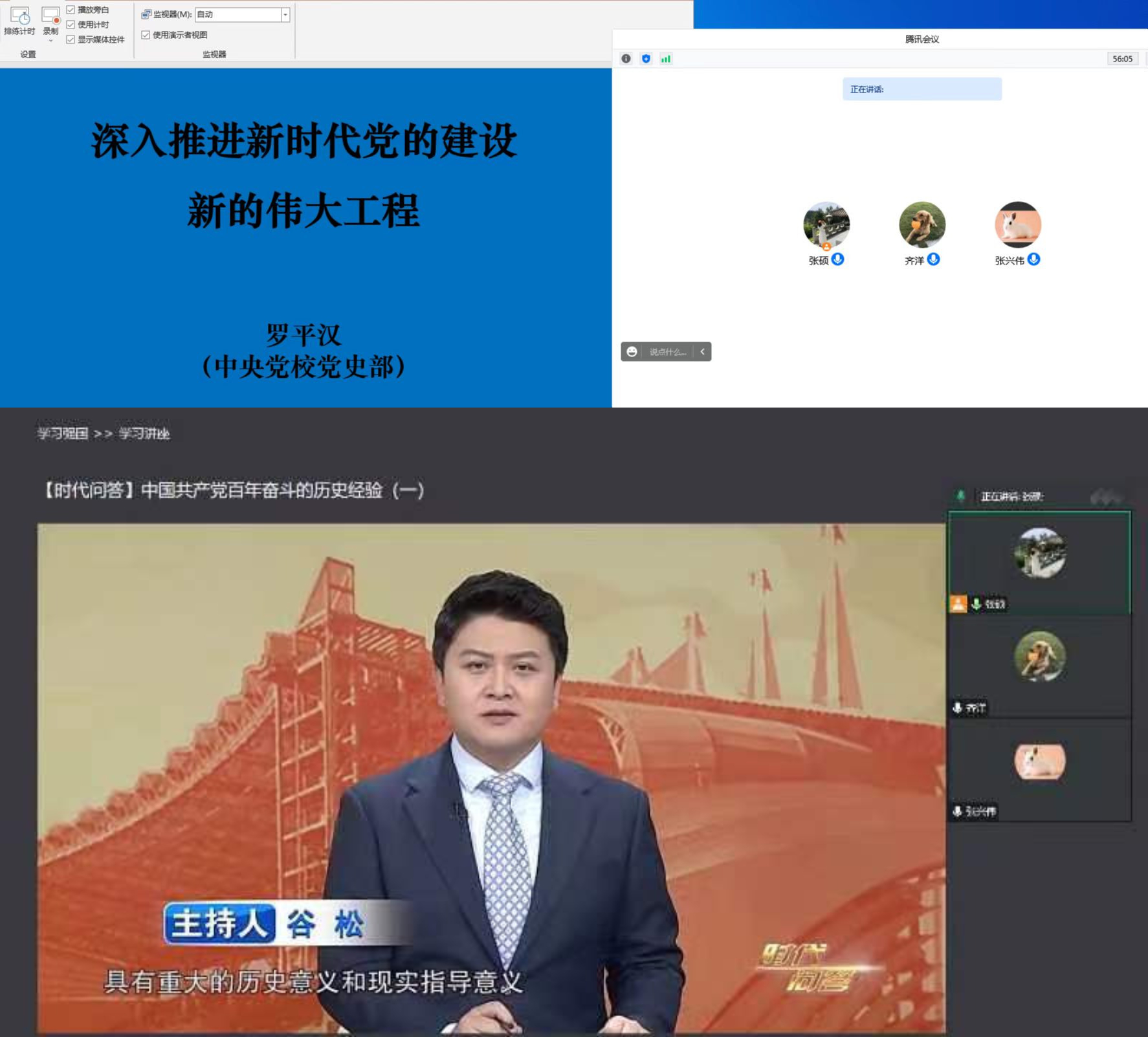
Task: Click the meeting info icon in 腾讯会议
Action: click(626, 59)
